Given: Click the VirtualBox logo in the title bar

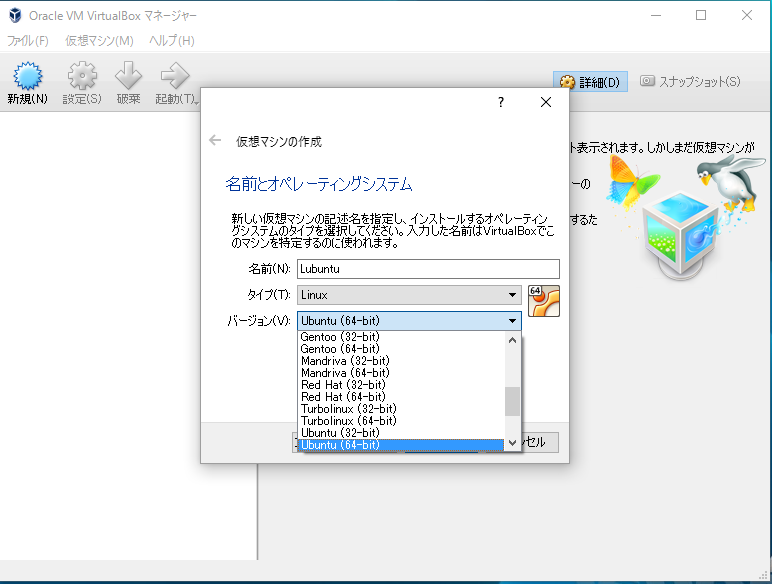Looking at the screenshot, I should point(15,15).
